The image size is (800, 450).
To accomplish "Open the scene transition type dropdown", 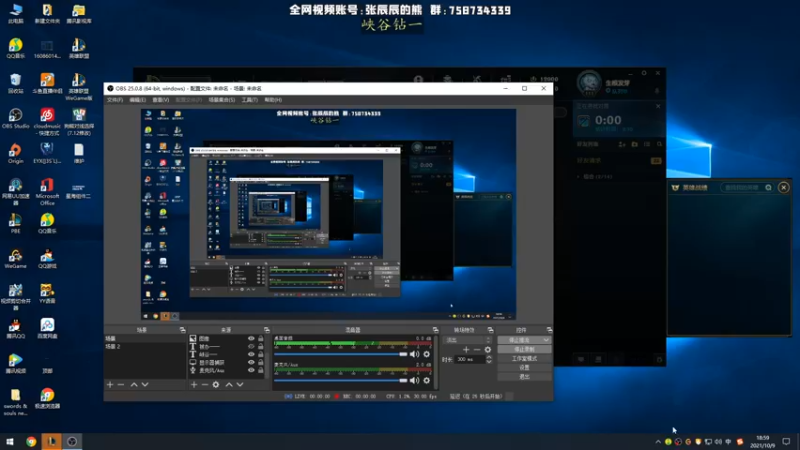I will 468,340.
